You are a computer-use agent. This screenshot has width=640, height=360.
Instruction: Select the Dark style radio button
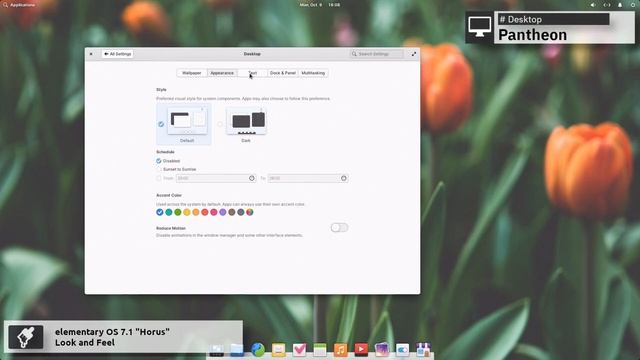pyautogui.click(x=220, y=124)
